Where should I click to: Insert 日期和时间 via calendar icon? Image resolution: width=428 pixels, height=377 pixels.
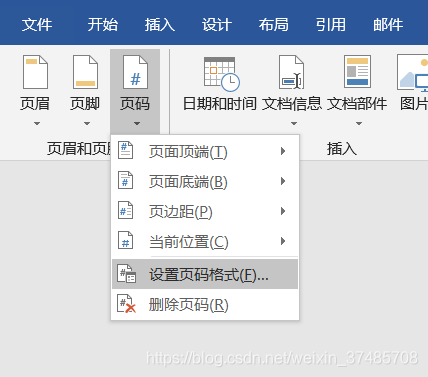tap(222, 74)
